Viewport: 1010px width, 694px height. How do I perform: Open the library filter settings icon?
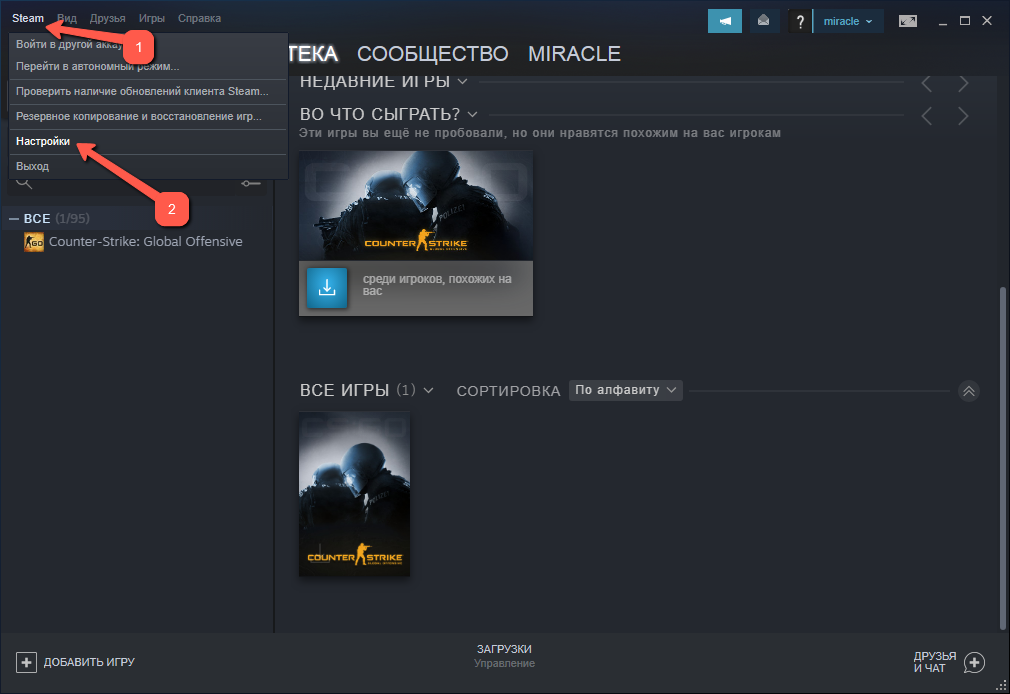pyautogui.click(x=252, y=183)
